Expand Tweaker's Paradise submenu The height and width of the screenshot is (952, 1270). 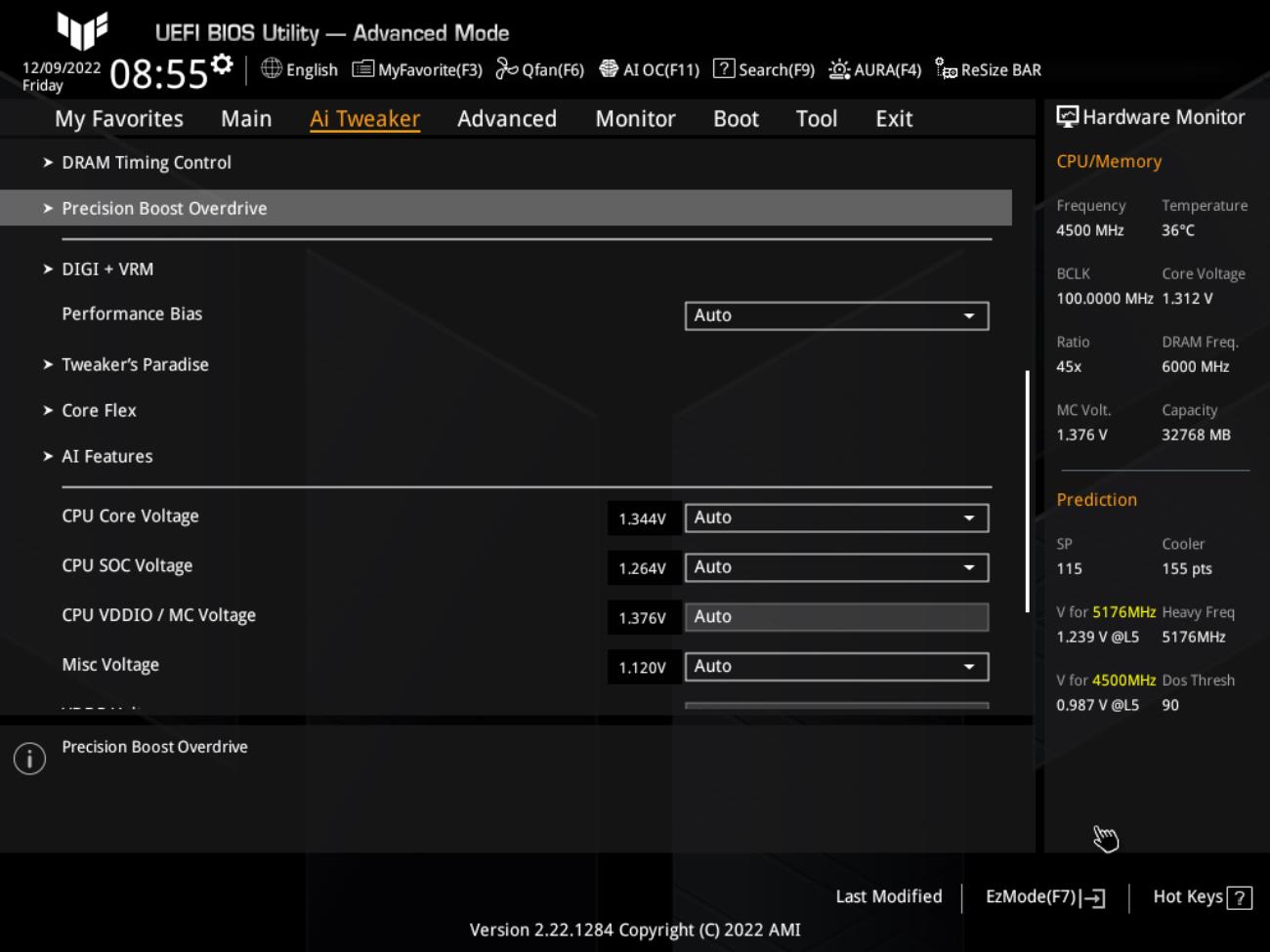125,365
